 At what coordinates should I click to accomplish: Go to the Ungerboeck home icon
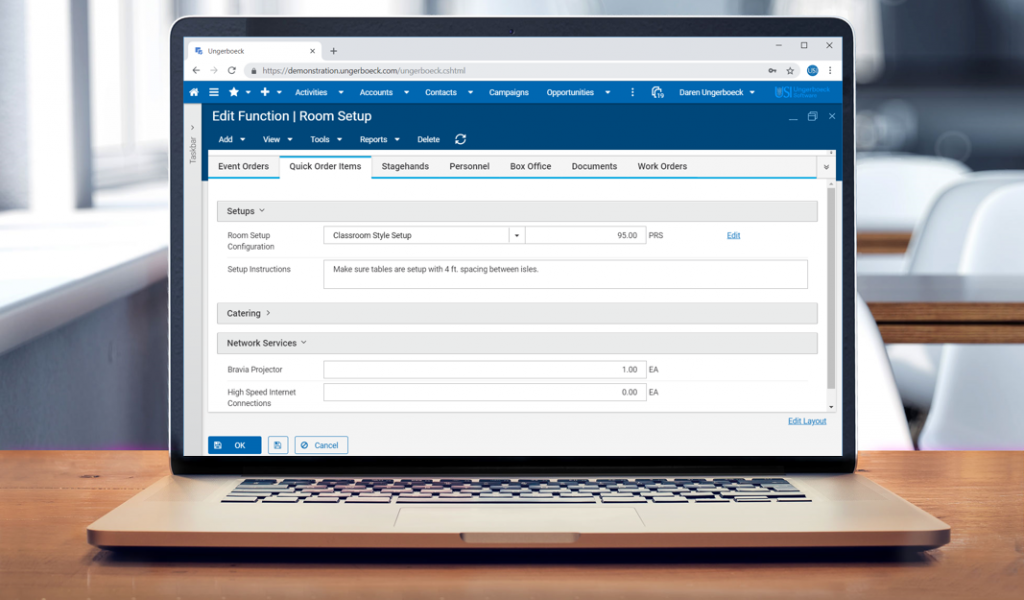pyautogui.click(x=194, y=92)
